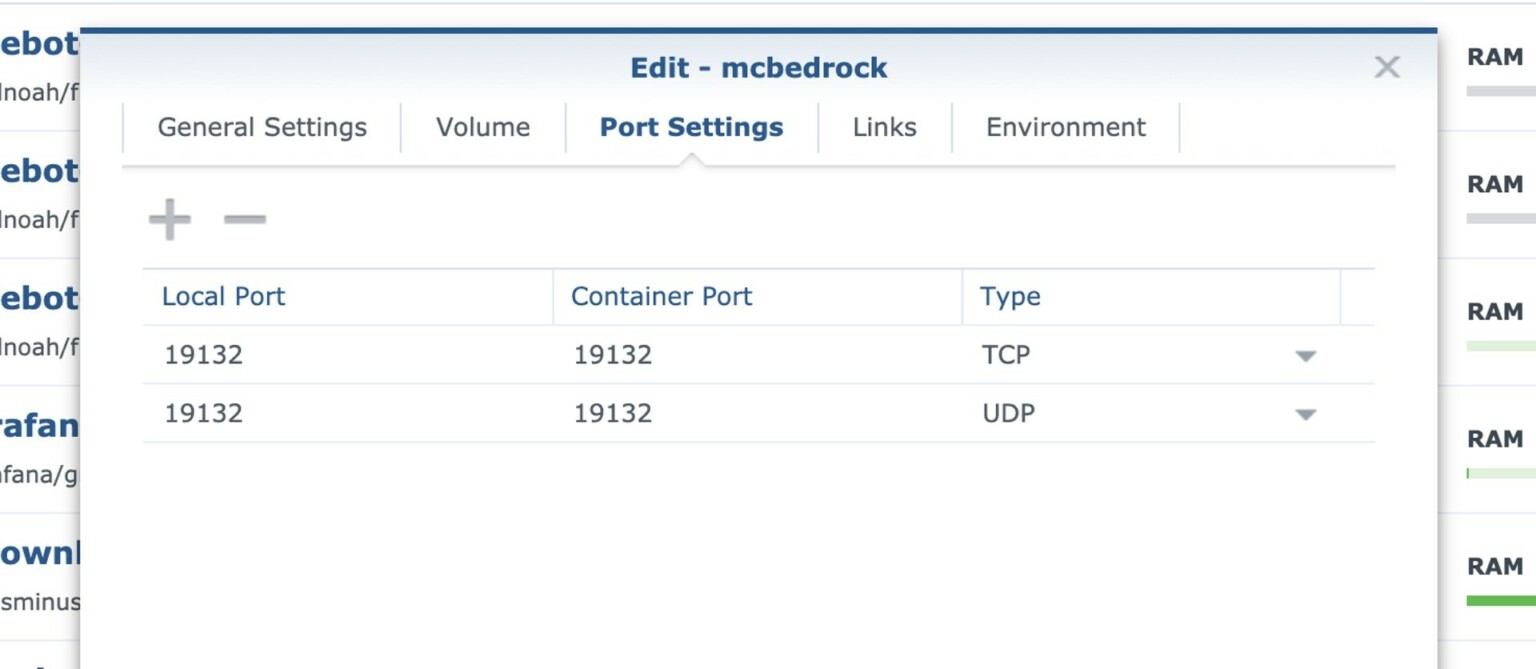The width and height of the screenshot is (1536, 669).
Task: Click the TCP value in the Type column
Action: coord(1003,355)
